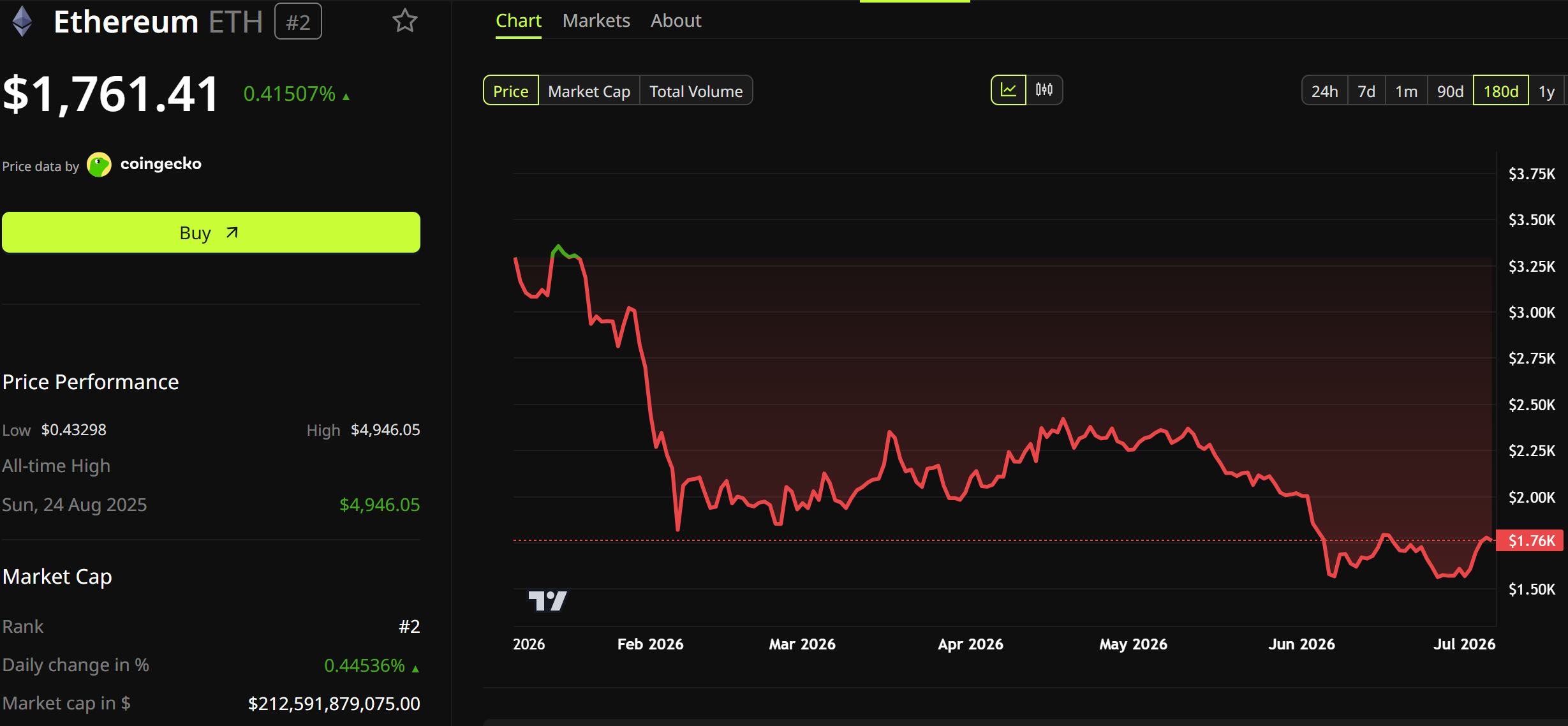Click the $1.76K current price label
This screenshot has height=726, width=1568.
tap(1530, 540)
